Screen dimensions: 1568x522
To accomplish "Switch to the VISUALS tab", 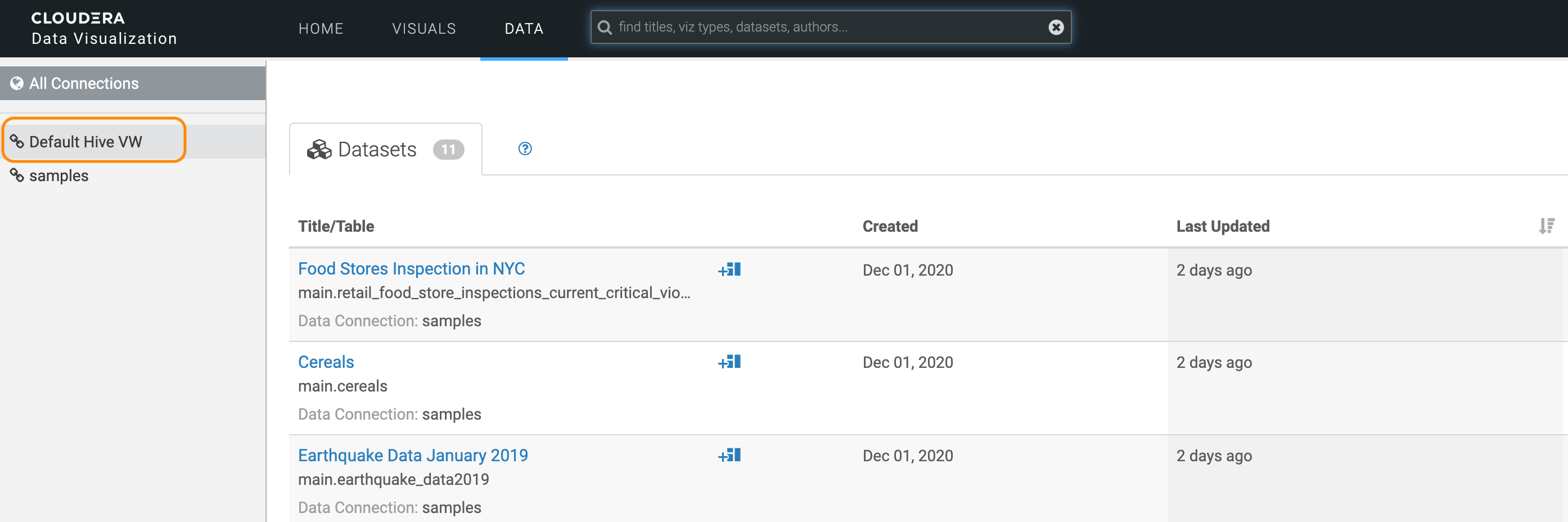I will (423, 28).
